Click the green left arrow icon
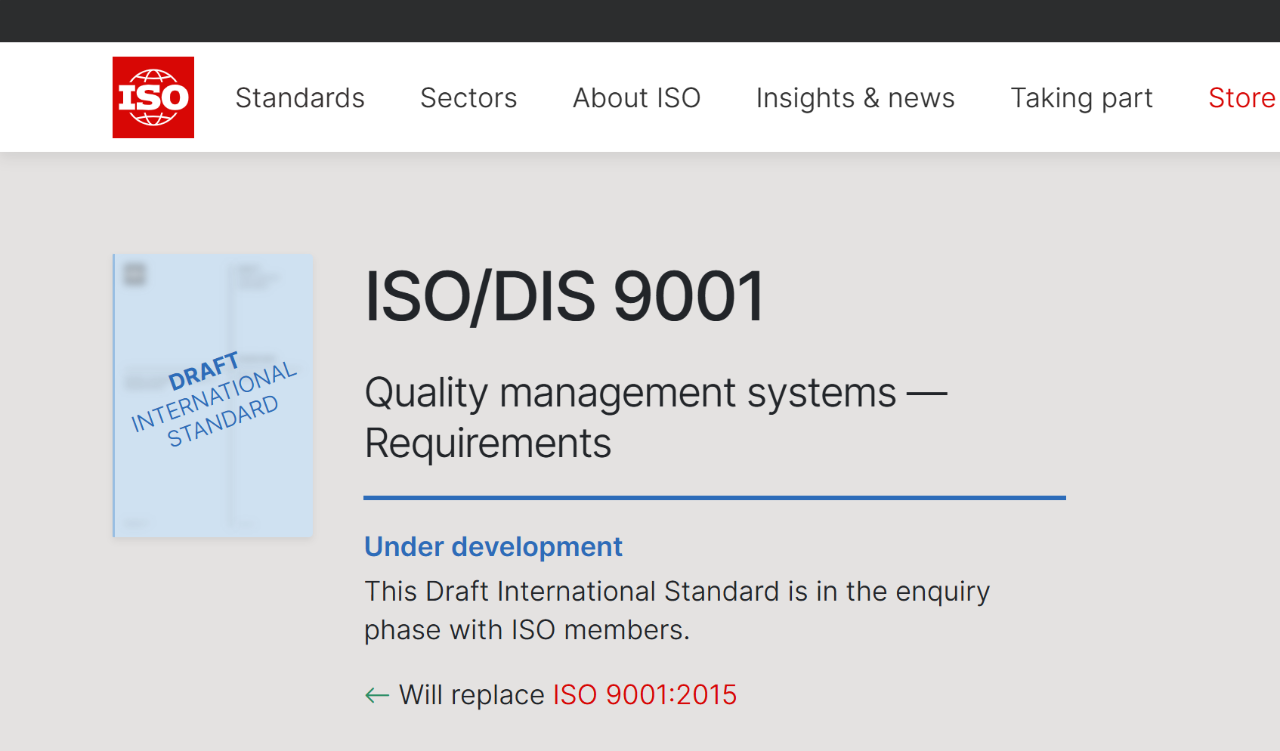Image resolution: width=1280 pixels, height=751 pixels. (x=377, y=695)
